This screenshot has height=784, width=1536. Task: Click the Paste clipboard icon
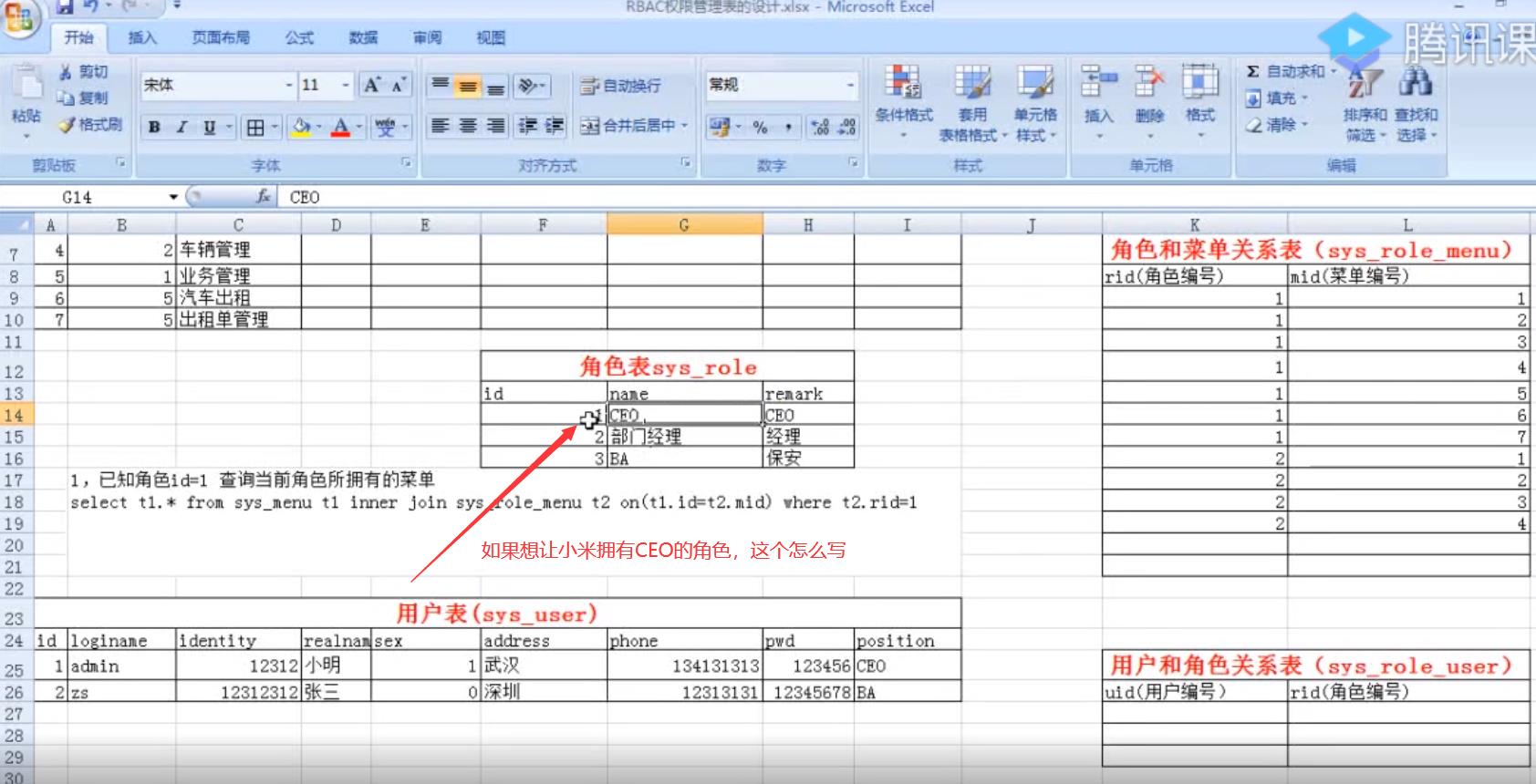coord(26,84)
